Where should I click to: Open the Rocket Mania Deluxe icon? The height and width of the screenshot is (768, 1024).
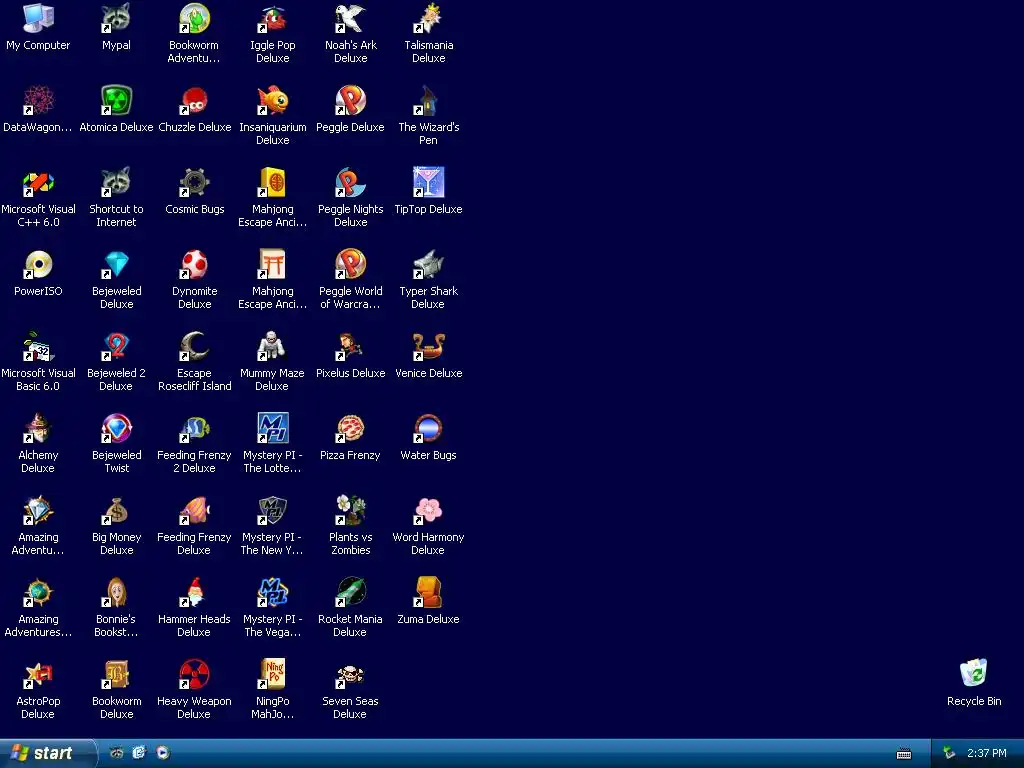coord(351,592)
